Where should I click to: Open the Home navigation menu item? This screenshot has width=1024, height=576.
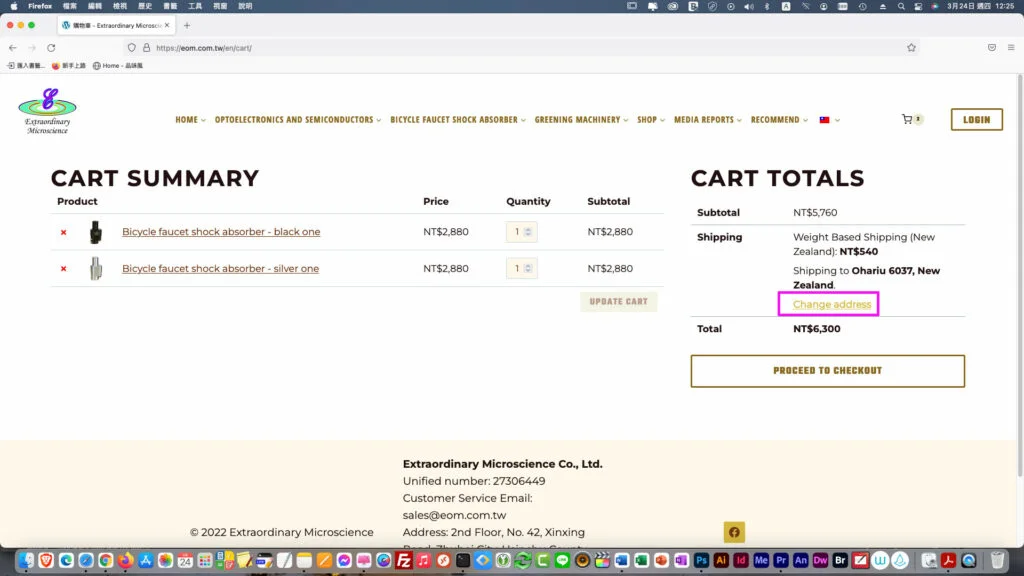click(x=190, y=120)
